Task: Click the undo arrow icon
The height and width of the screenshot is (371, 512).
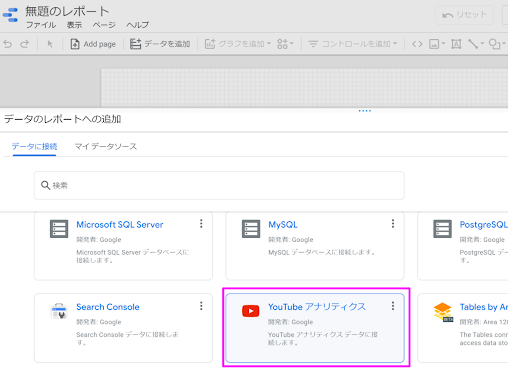Action: (8, 44)
